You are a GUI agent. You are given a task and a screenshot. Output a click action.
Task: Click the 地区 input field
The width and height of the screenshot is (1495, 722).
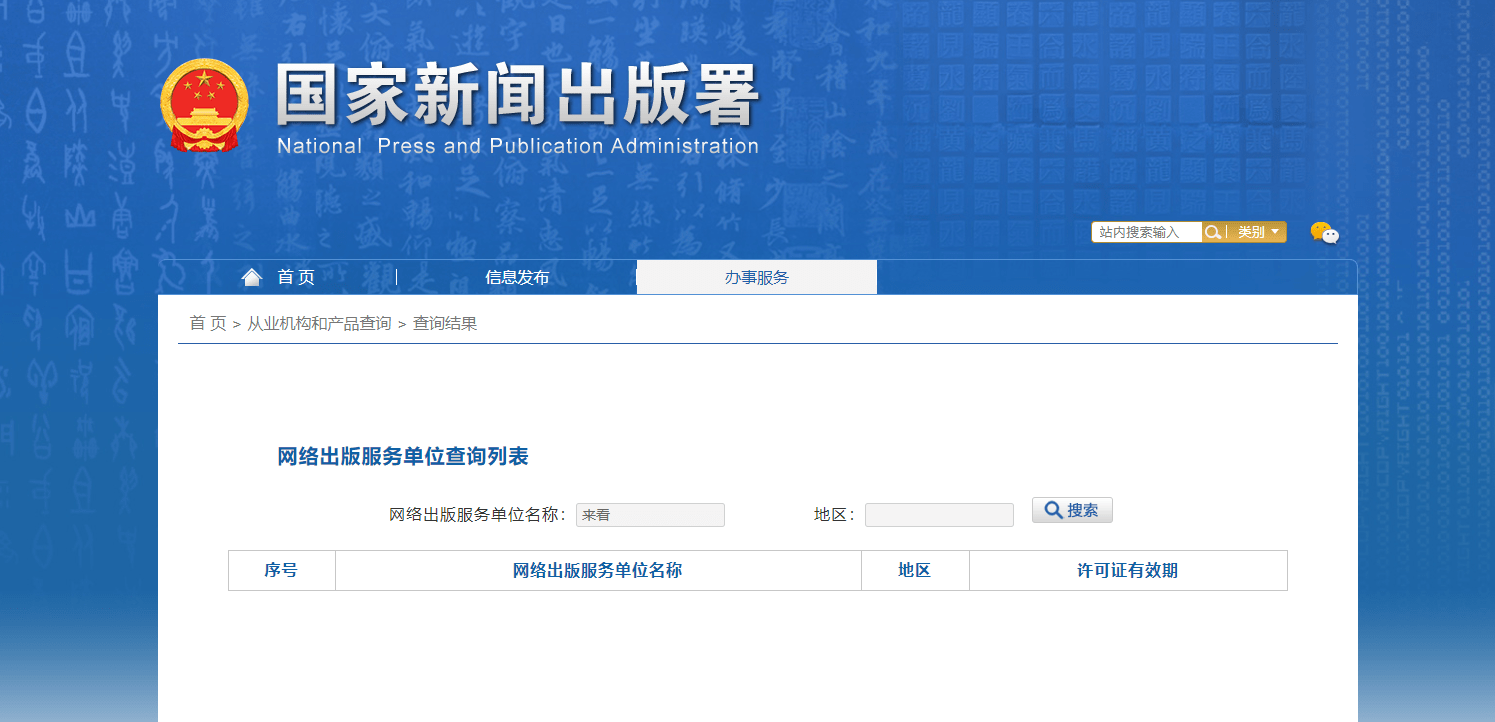pyautogui.click(x=939, y=515)
